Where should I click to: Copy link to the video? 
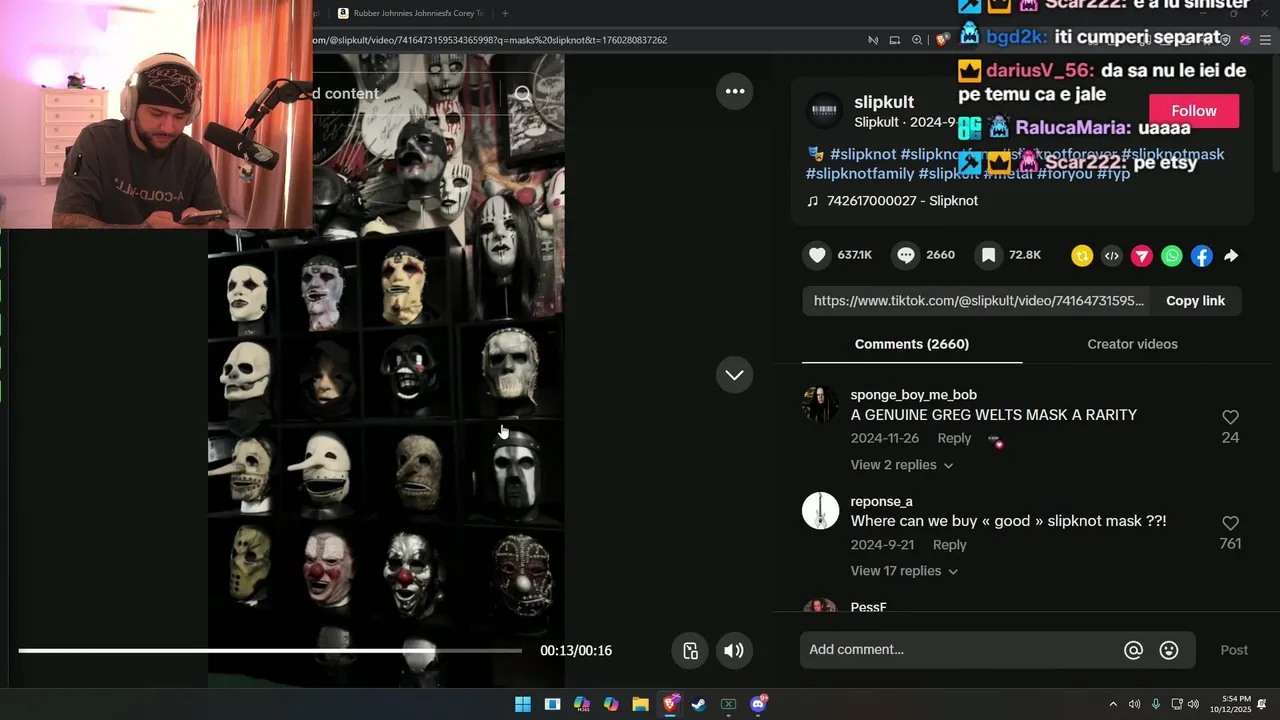pyautogui.click(x=1195, y=301)
